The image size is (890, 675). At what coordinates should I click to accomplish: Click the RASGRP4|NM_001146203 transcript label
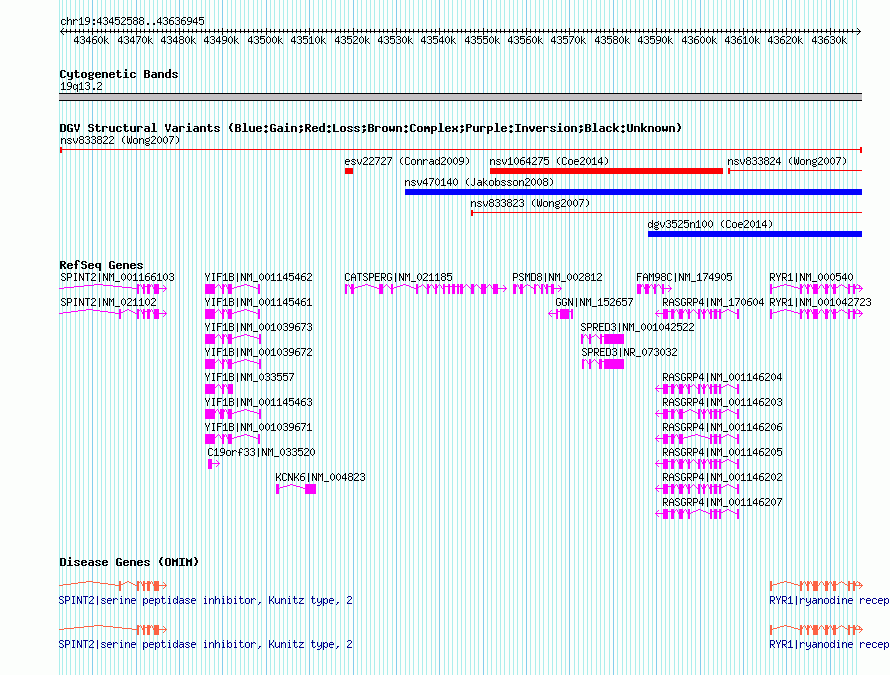click(723, 402)
